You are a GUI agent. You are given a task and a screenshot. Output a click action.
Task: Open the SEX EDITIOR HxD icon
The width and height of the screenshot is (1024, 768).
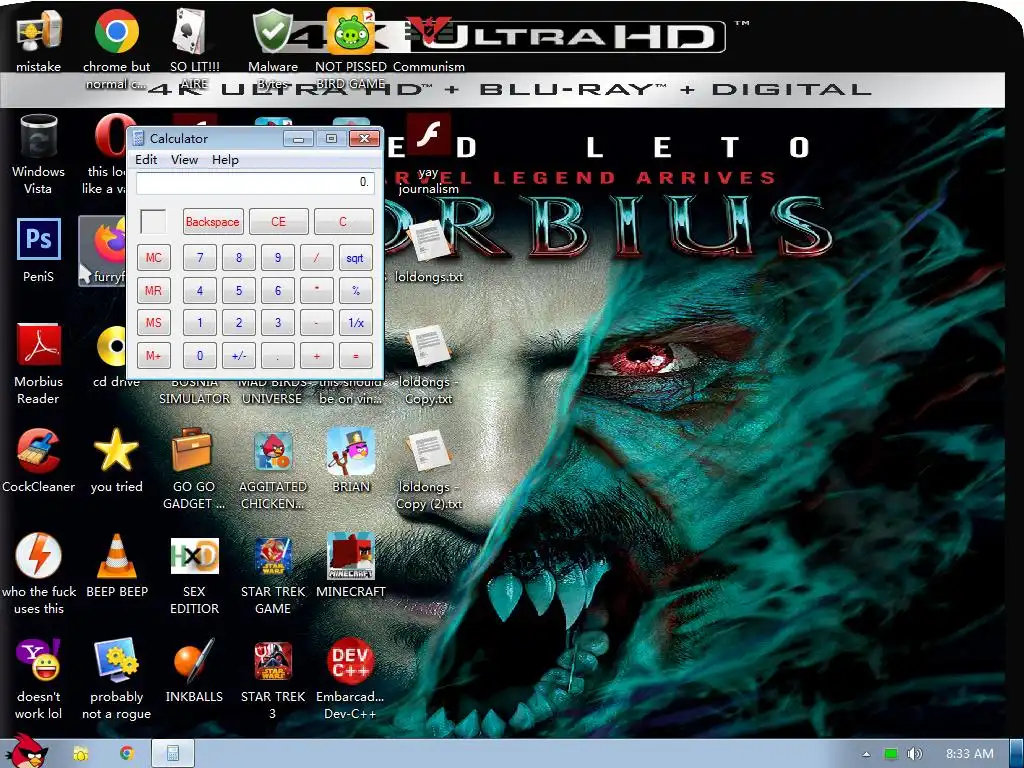click(194, 575)
